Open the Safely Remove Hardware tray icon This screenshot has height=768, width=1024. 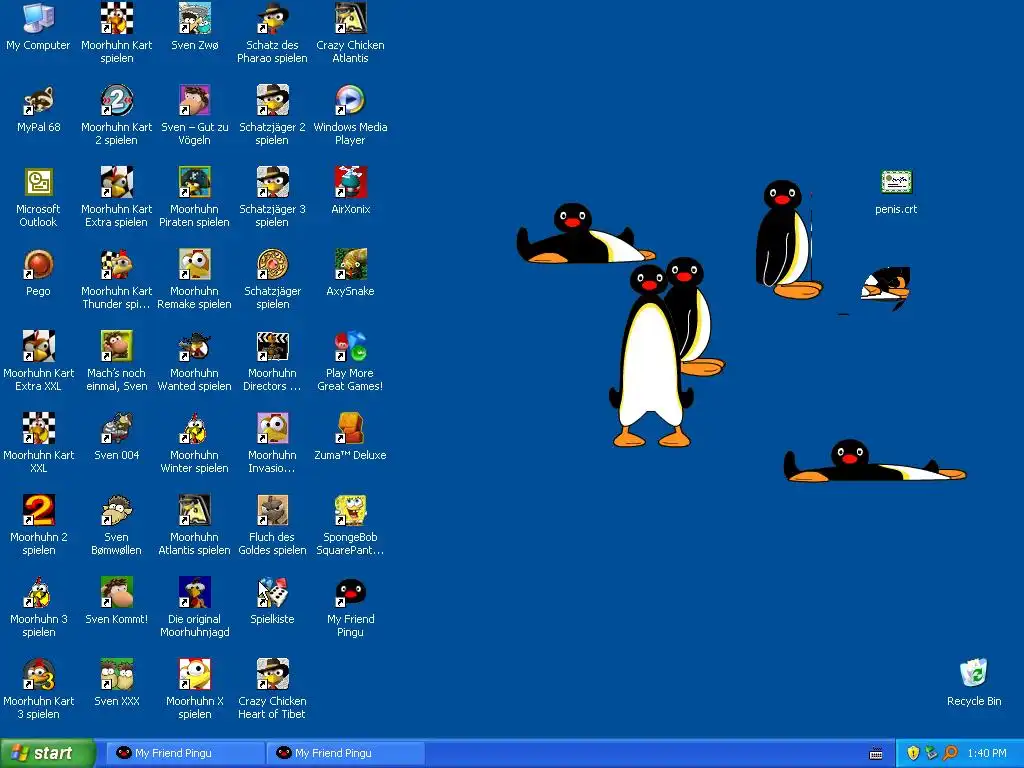[x=931, y=754]
